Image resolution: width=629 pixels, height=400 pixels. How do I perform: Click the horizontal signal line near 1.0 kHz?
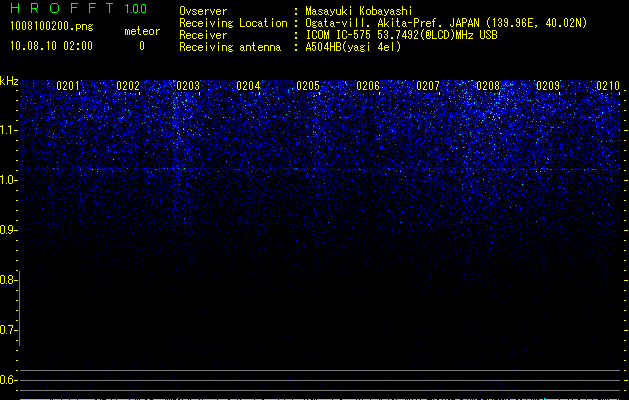coord(320,170)
